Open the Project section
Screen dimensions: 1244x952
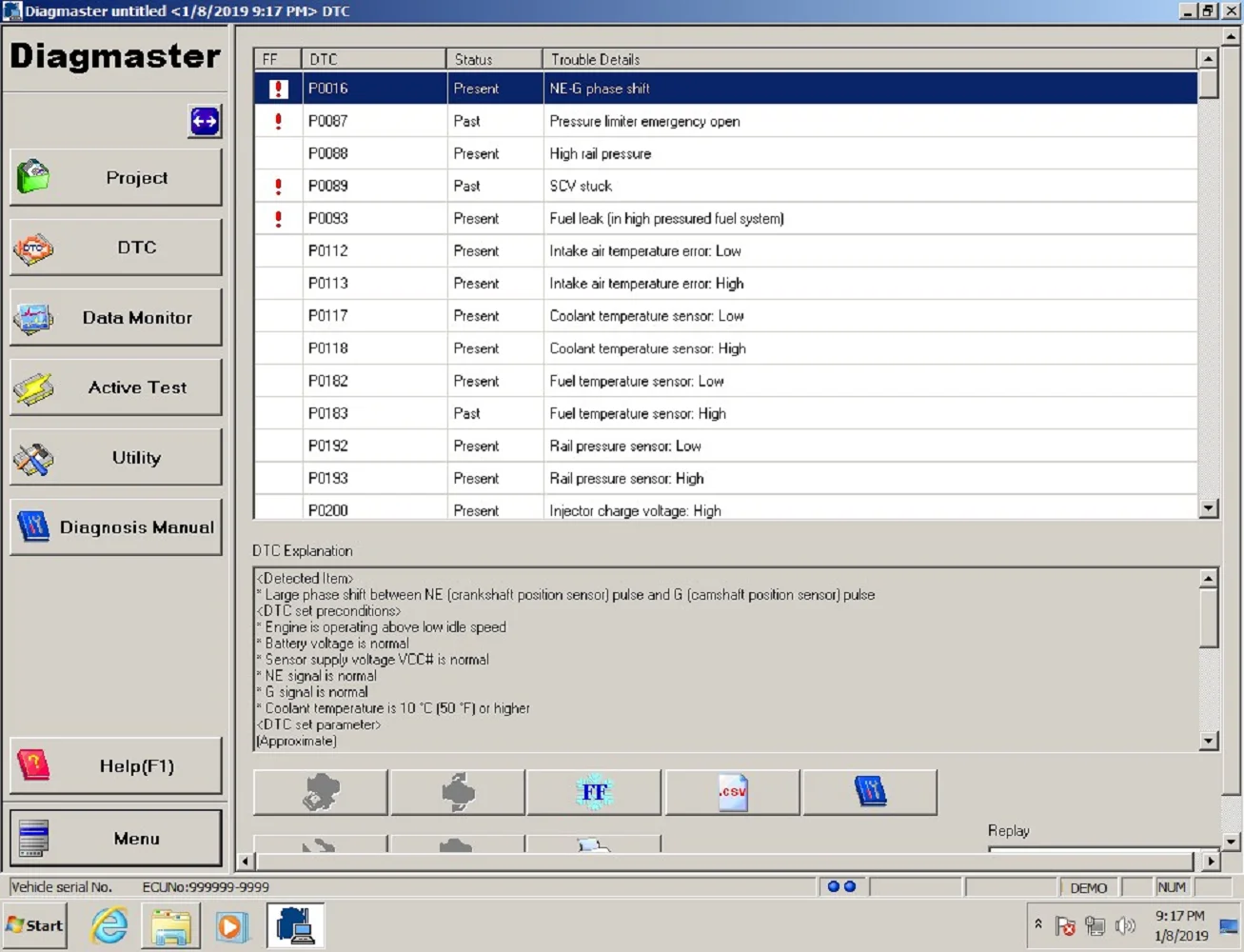116,178
